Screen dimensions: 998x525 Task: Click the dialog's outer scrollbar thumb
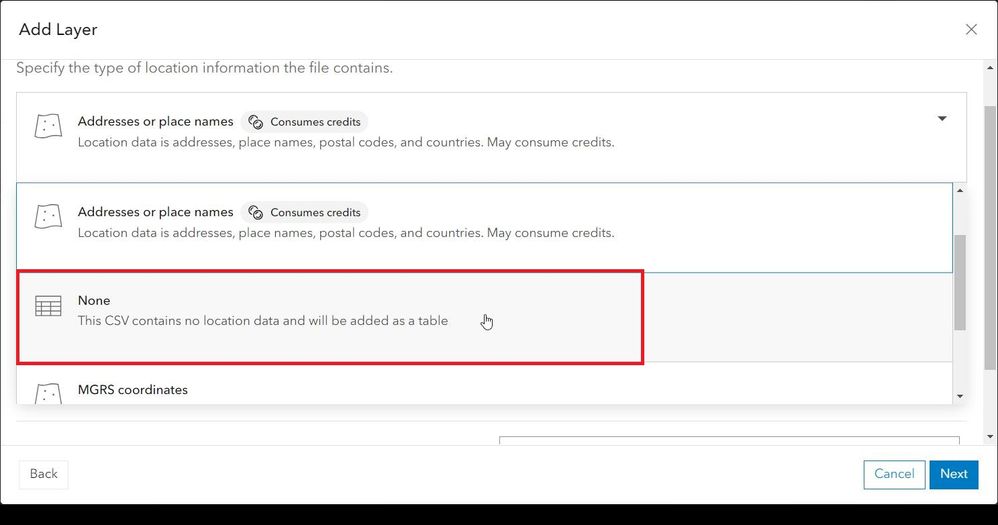[x=990, y=237]
